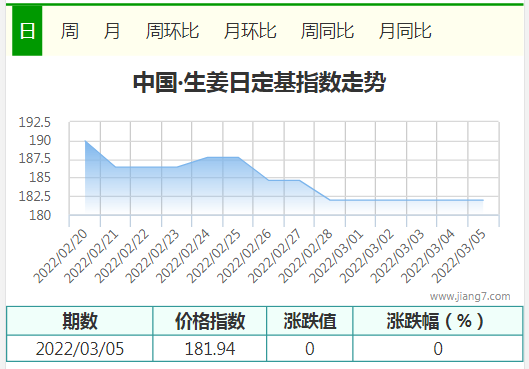Viewport: 529px width, 369px height.
Task: Click the 2022/03/05 table cell
Action: coord(80,348)
